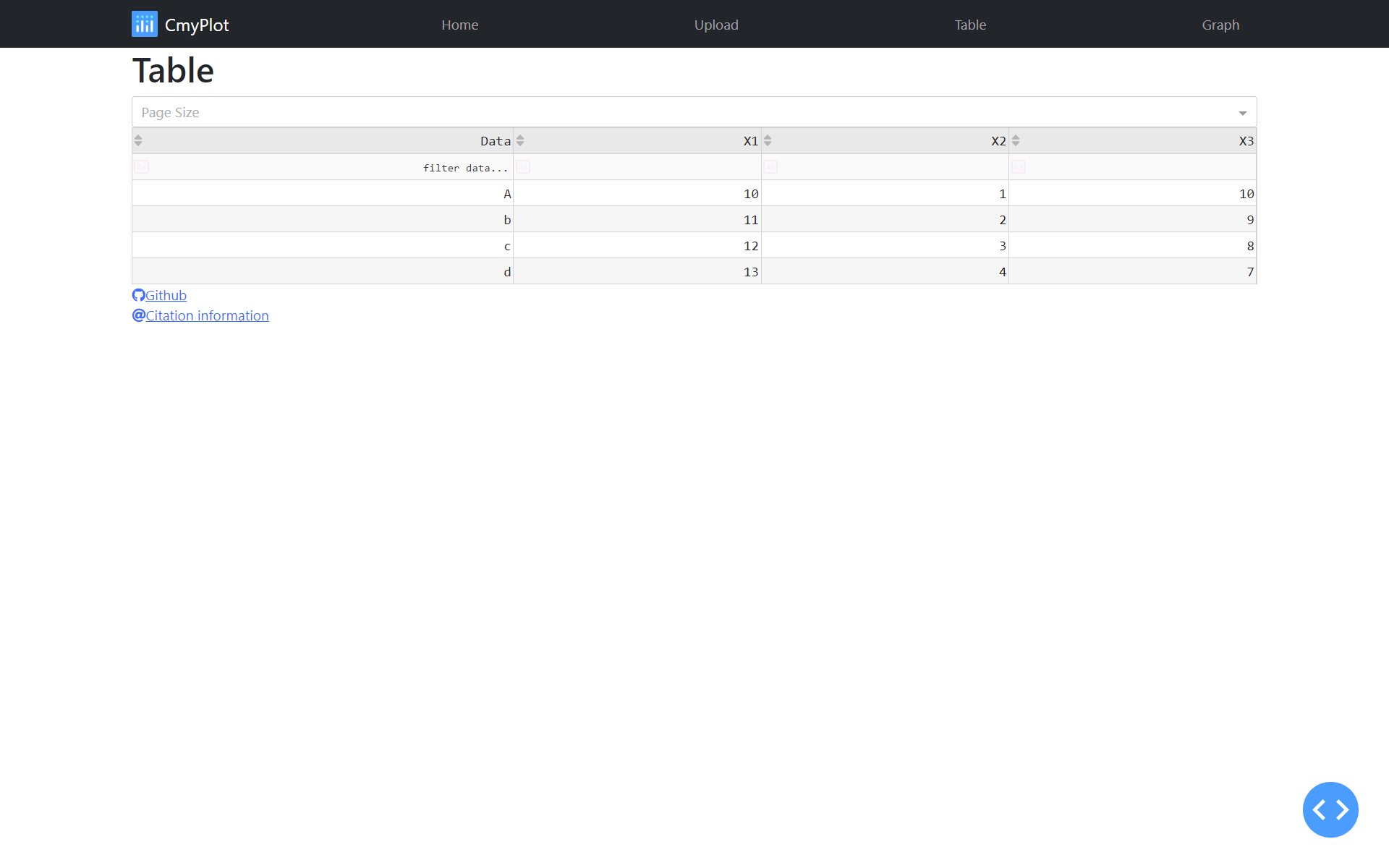
Task: Click the blue code arrows button
Action: (x=1330, y=809)
